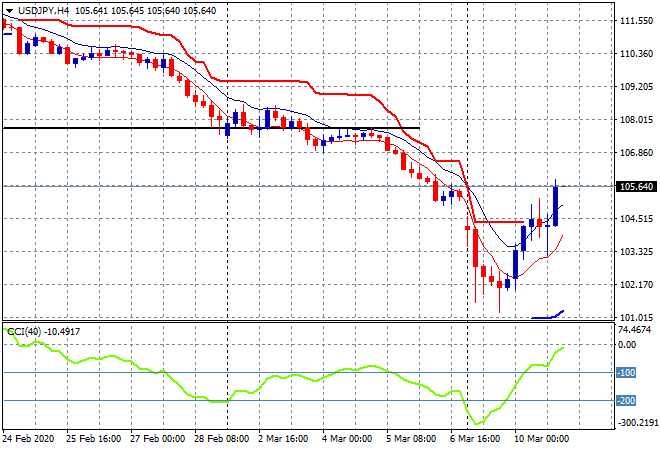The image size is (660, 450).
Task: Click the 74.4674 CCI scale value
Action: [x=636, y=329]
